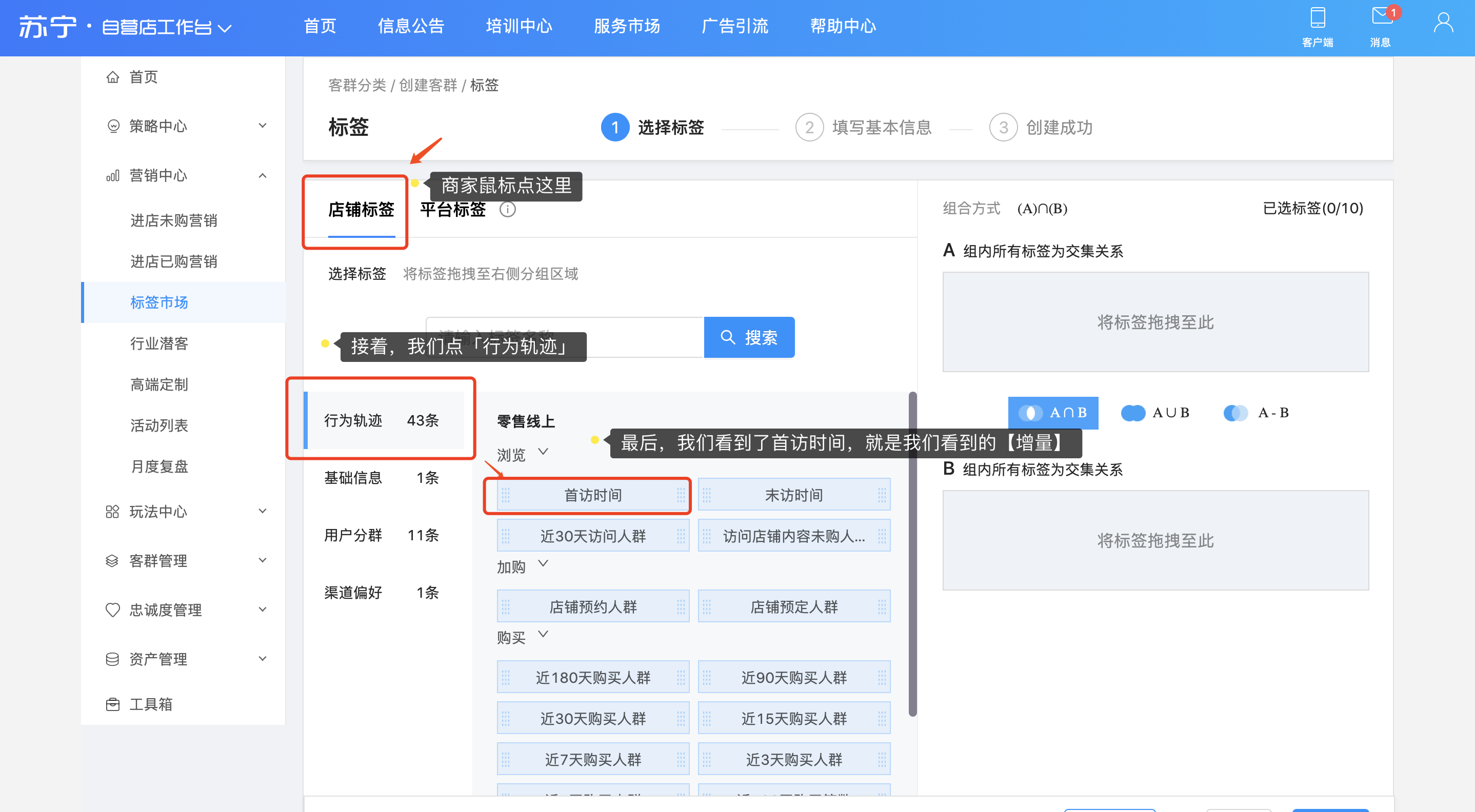
Task: Open 进店已购营销 in sidebar
Action: click(173, 261)
